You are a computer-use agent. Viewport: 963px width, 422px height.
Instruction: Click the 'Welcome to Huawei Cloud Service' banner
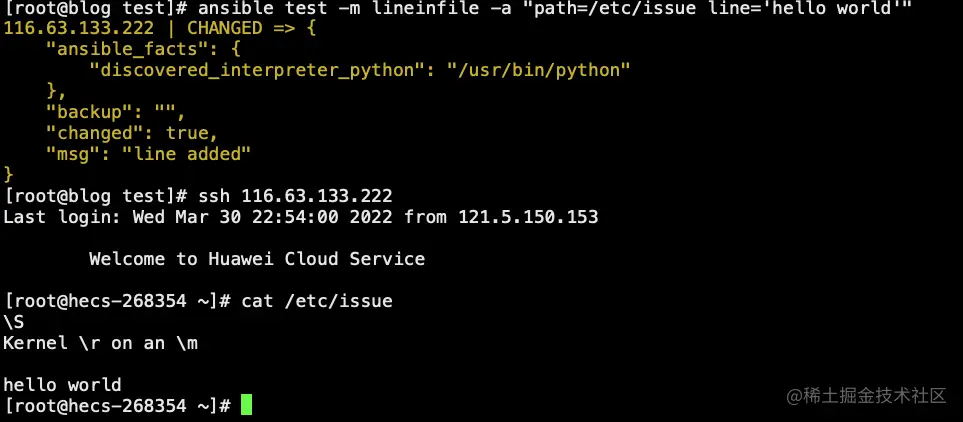256,258
